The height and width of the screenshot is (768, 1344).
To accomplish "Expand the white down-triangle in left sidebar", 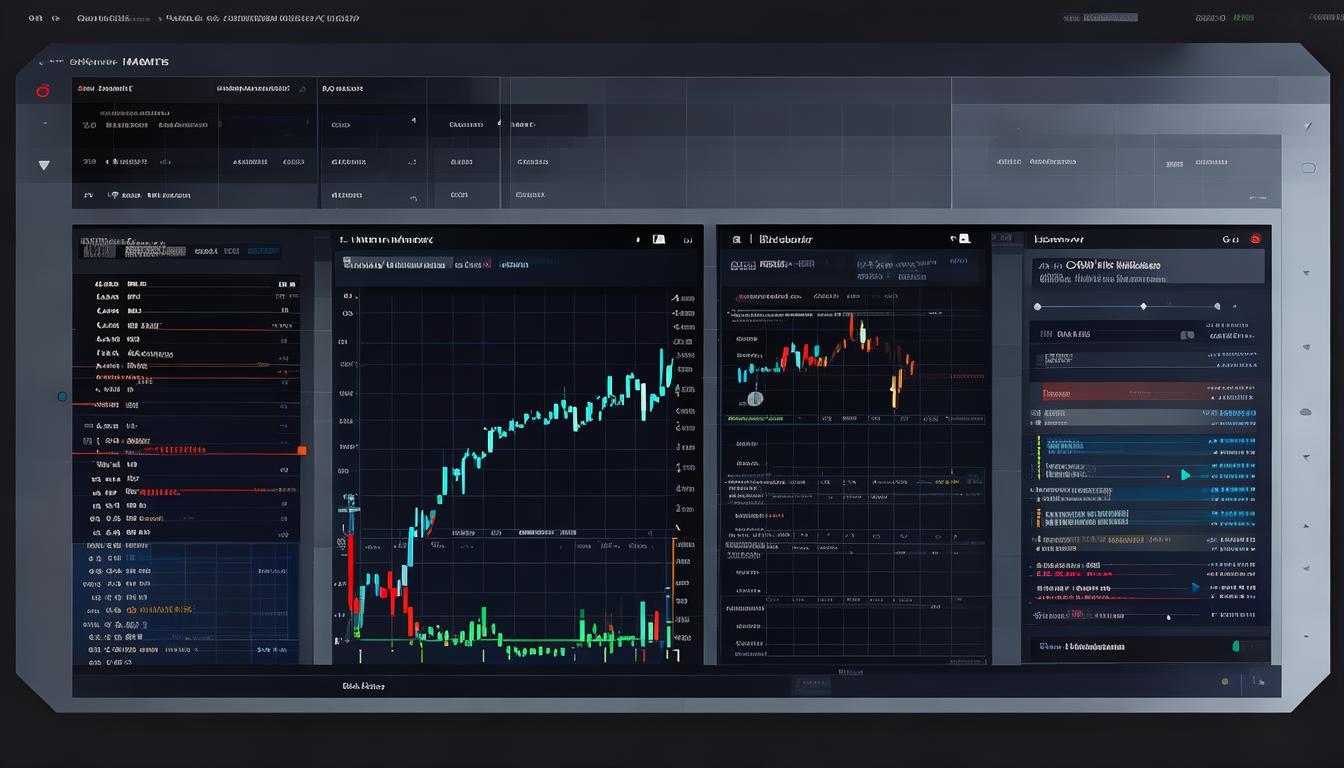I will click(x=43, y=165).
